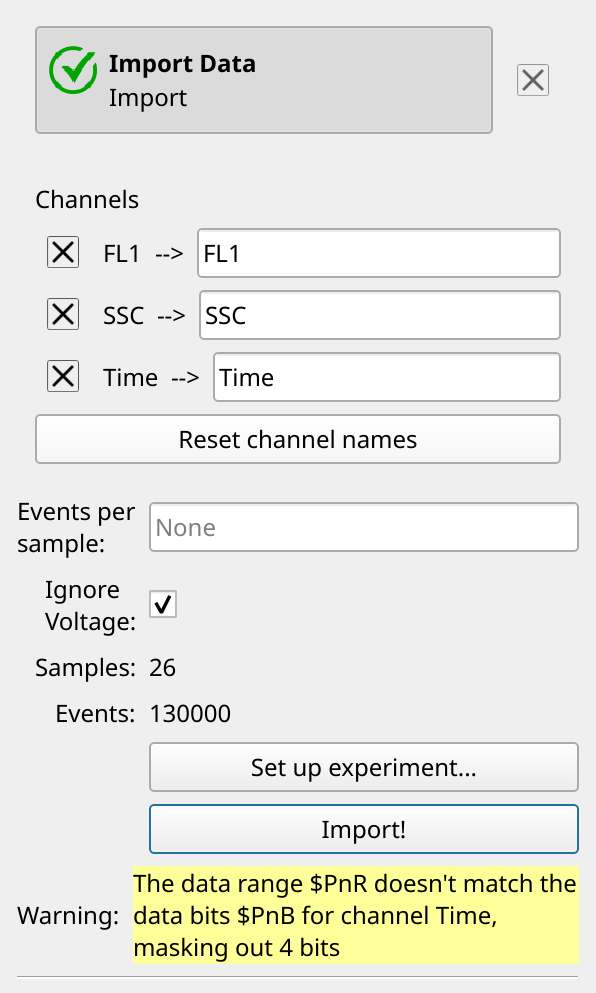Uncheck the Time channel checkbox
This screenshot has width=596, height=993.
(63, 377)
